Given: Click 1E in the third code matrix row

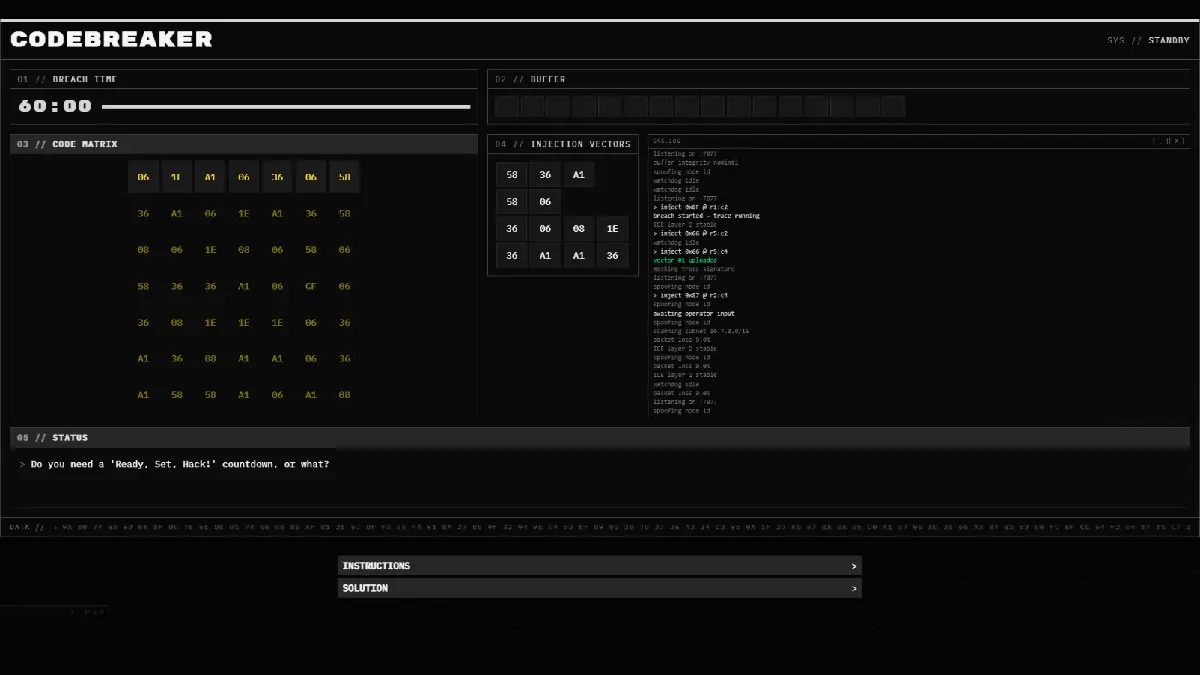Looking at the screenshot, I should [x=210, y=250].
